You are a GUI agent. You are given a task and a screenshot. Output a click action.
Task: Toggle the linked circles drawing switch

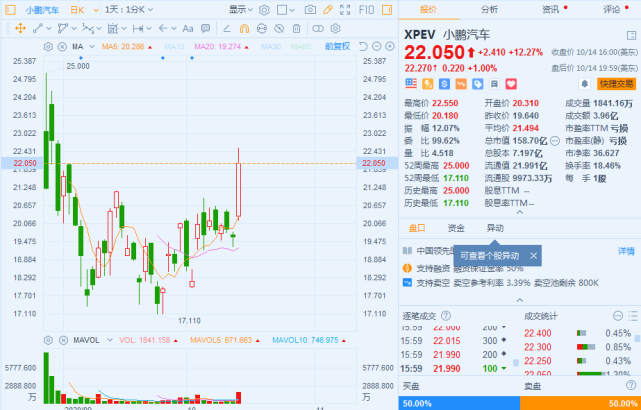318,28
